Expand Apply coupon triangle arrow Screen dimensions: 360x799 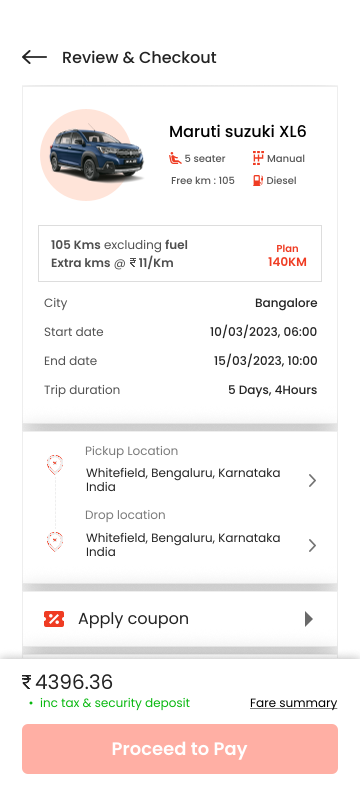point(308,619)
